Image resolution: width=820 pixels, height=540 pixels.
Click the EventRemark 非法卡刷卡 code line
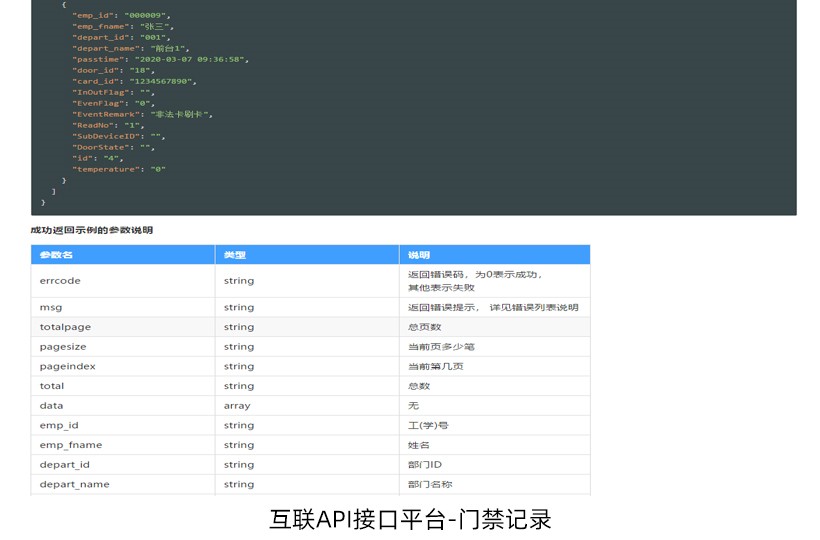click(142, 115)
